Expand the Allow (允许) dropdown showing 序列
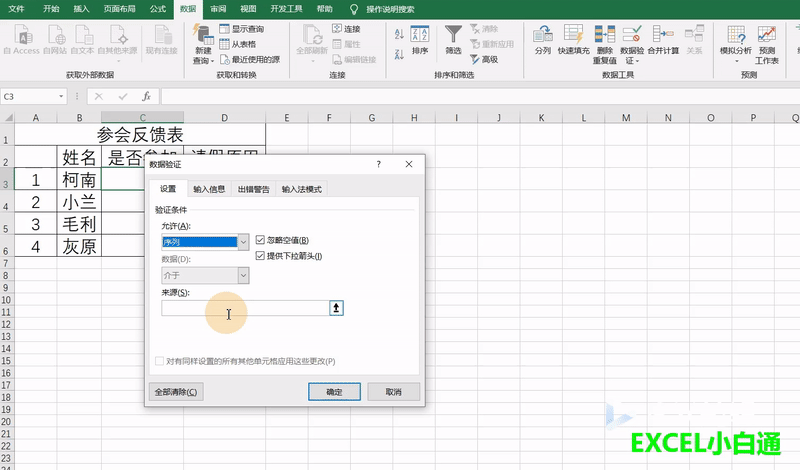800x470 pixels. pos(243,242)
